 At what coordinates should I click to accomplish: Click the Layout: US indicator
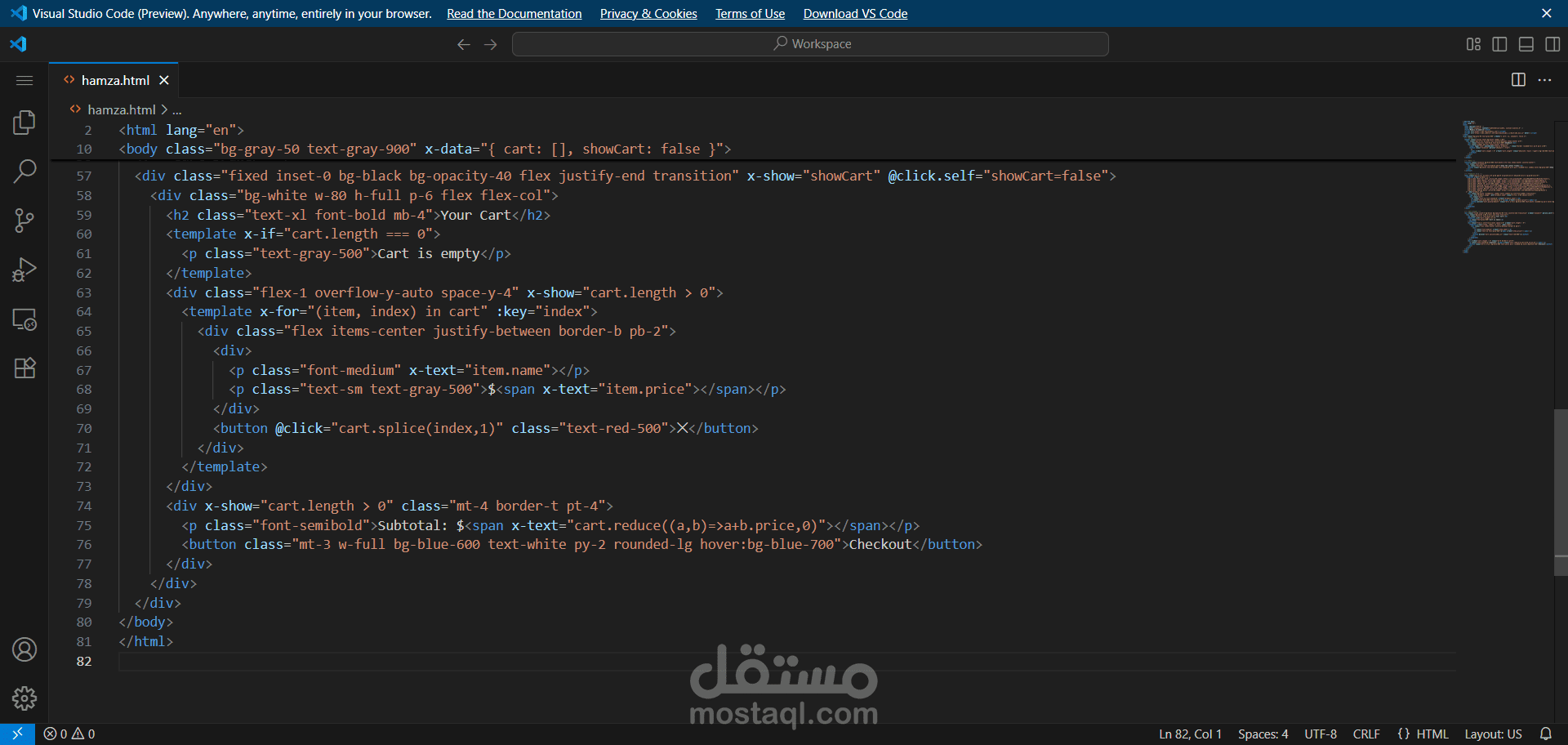1493,734
